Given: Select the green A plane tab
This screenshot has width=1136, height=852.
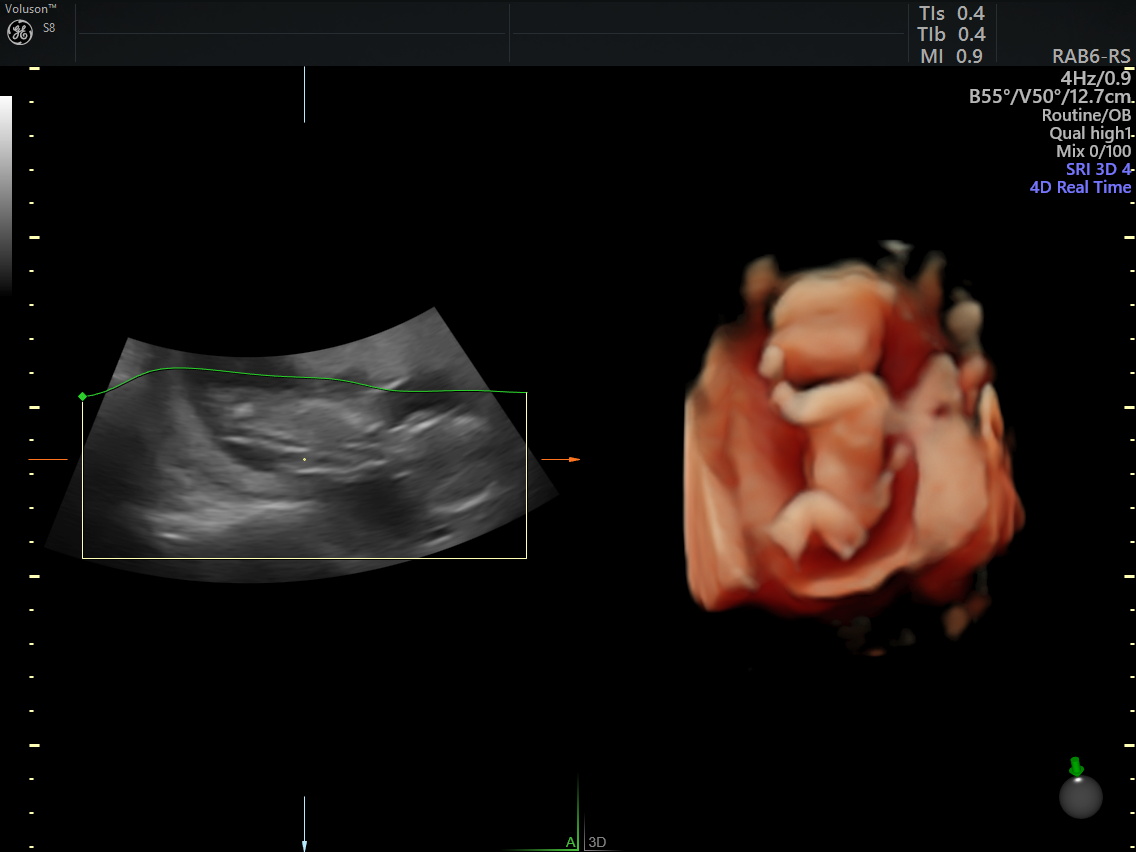Looking at the screenshot, I should (570, 842).
